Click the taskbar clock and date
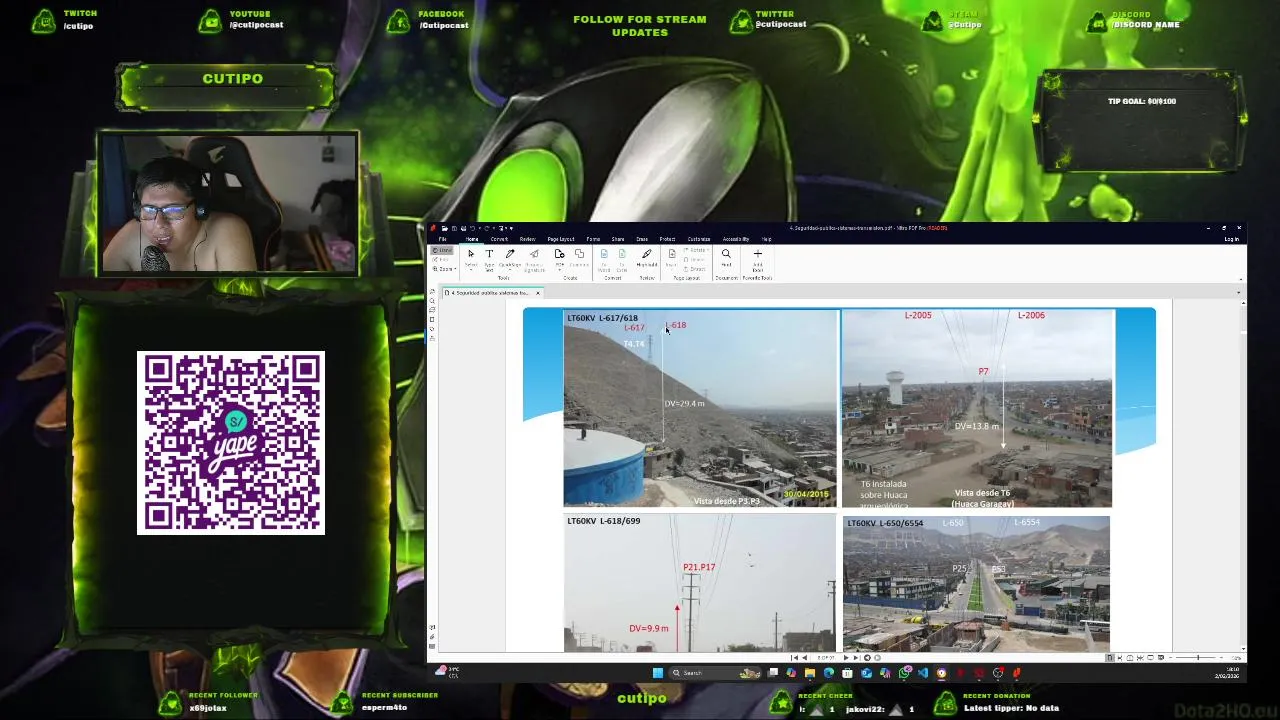 pyautogui.click(x=1227, y=673)
